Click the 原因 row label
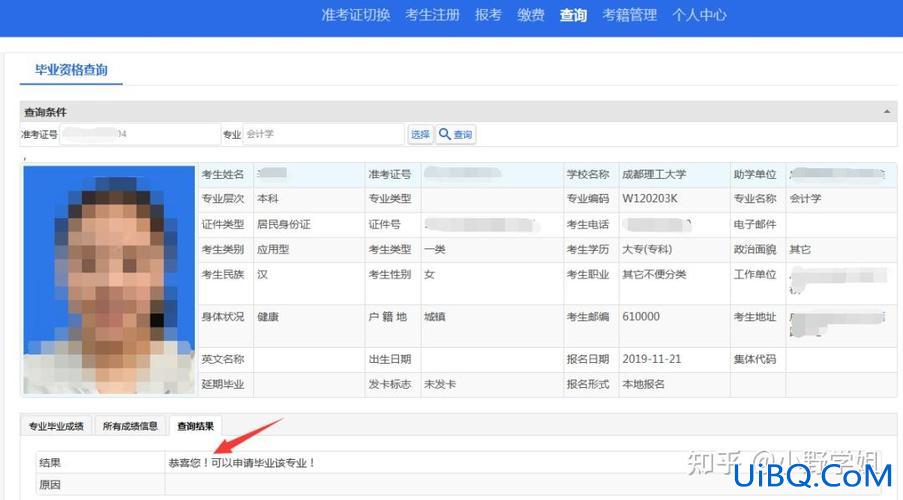The height and width of the screenshot is (500, 903). pyautogui.click(x=50, y=485)
